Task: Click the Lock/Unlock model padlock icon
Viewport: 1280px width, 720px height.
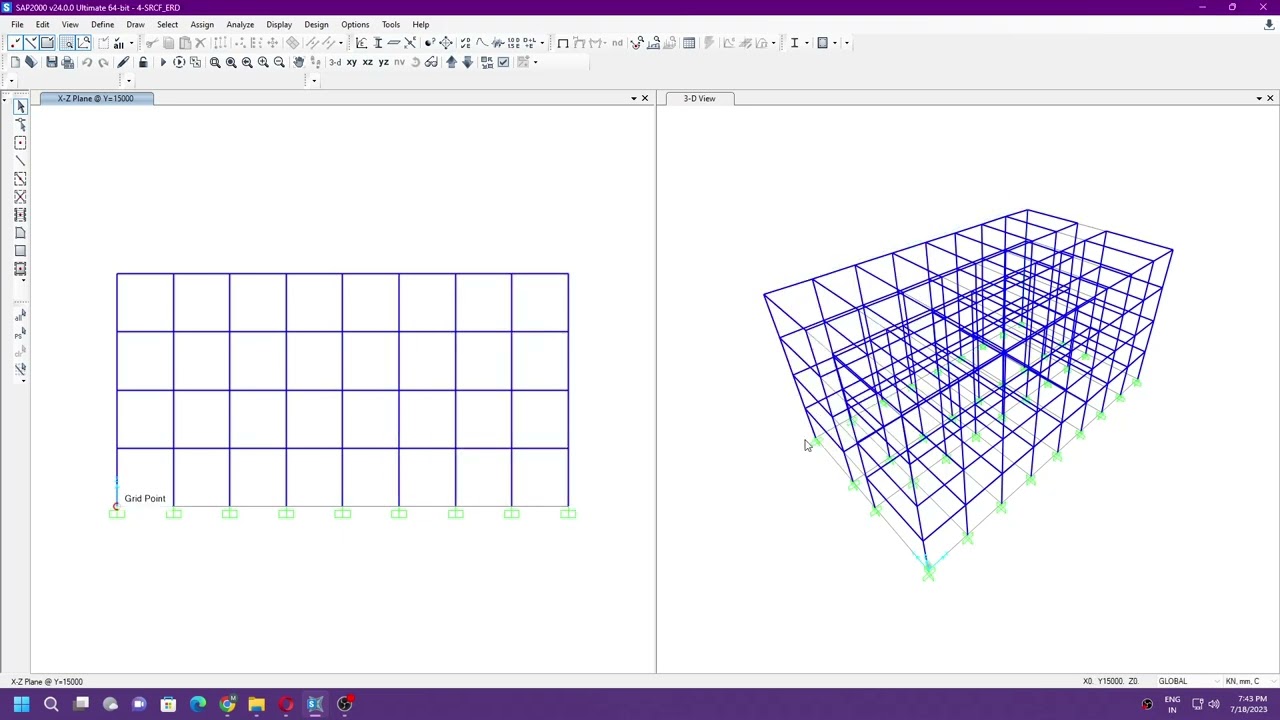Action: pyautogui.click(x=143, y=62)
